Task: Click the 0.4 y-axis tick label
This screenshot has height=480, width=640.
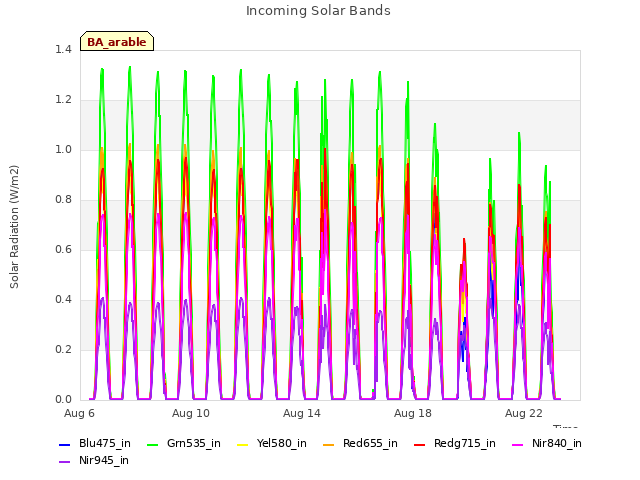Action: click(x=63, y=300)
